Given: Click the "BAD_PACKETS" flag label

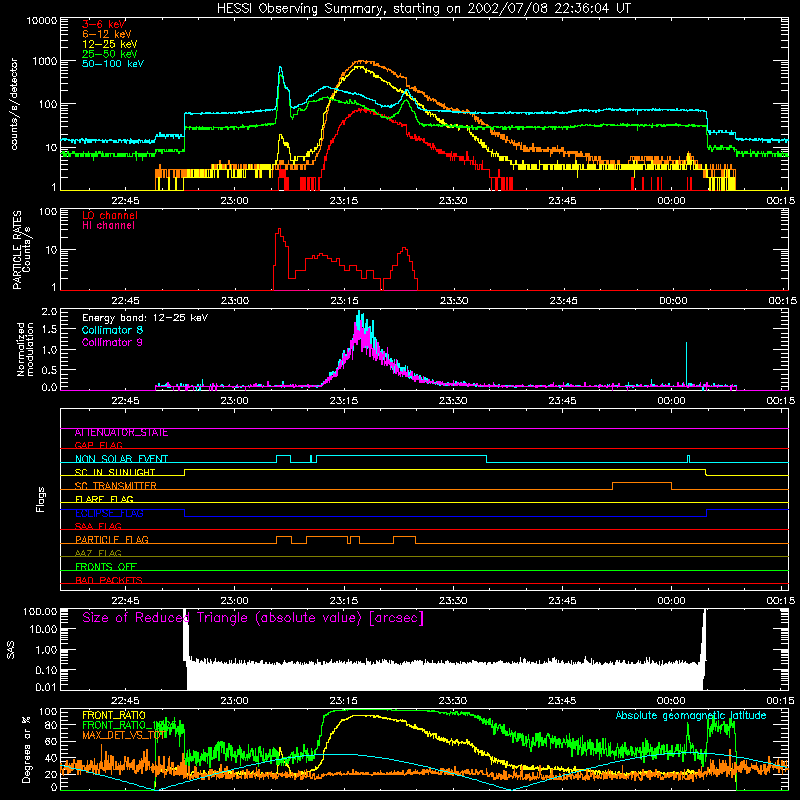Looking at the screenshot, I should (109, 580).
